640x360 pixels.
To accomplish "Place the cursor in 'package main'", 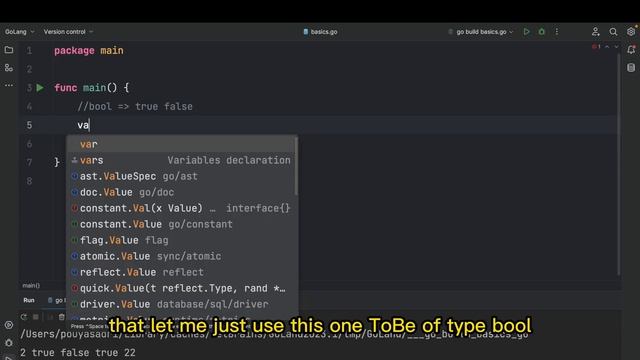I will [89, 51].
